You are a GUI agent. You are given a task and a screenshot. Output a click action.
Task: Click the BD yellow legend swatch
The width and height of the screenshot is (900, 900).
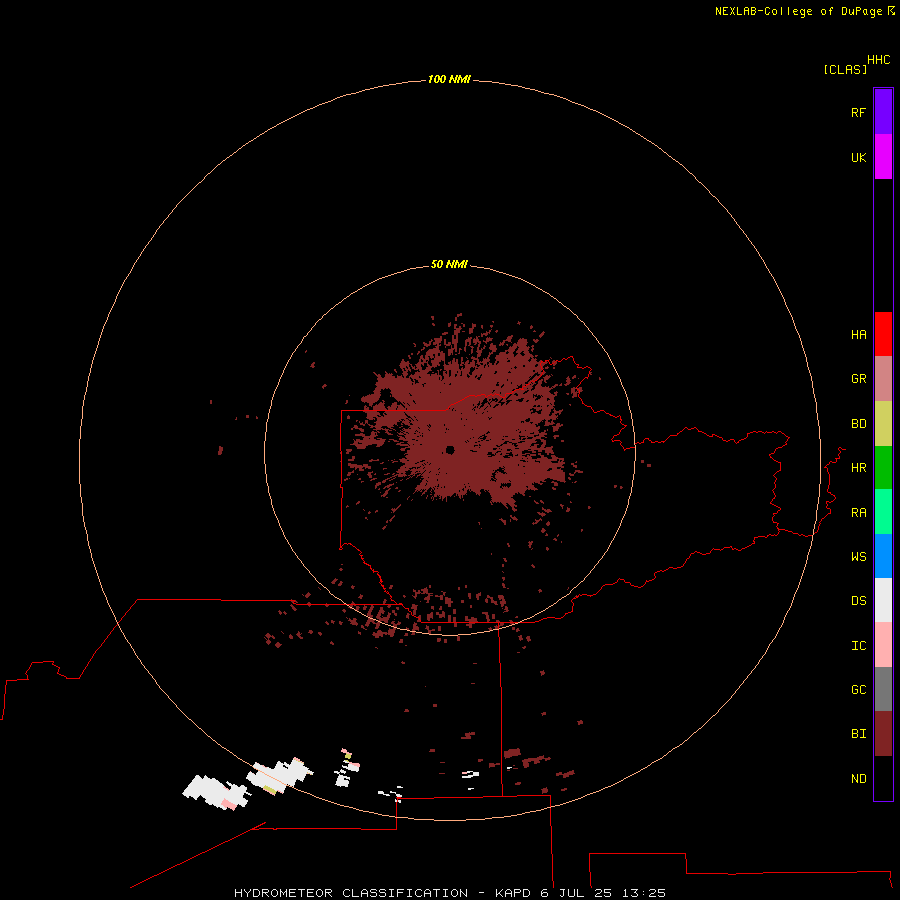coord(883,424)
